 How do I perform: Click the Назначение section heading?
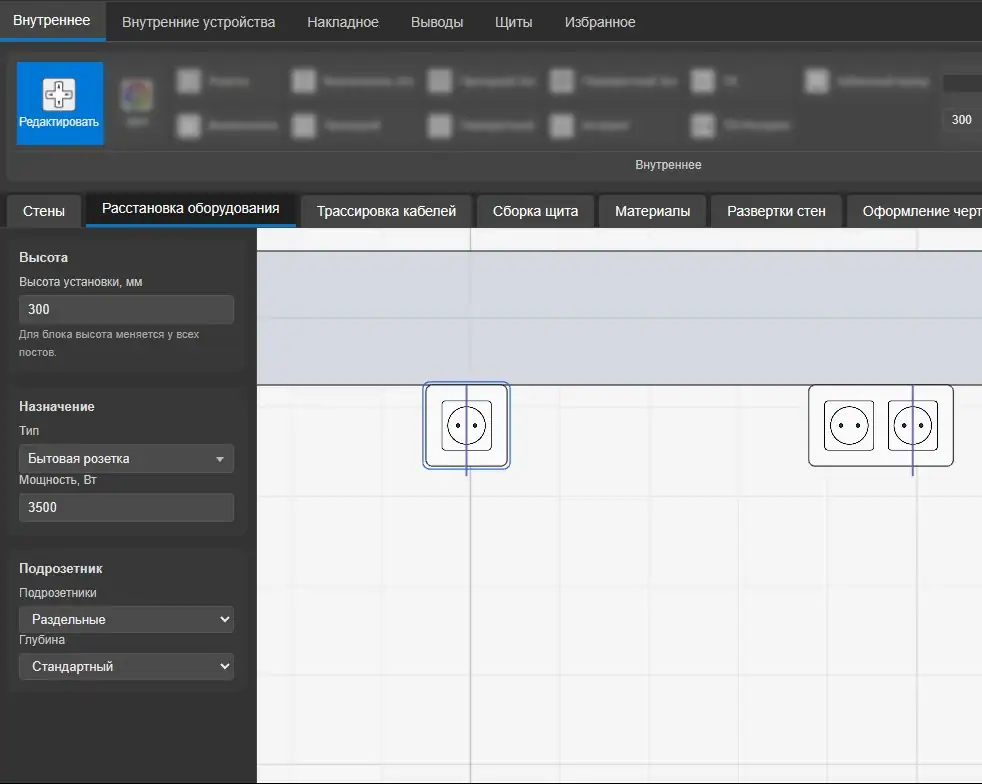[x=56, y=406]
